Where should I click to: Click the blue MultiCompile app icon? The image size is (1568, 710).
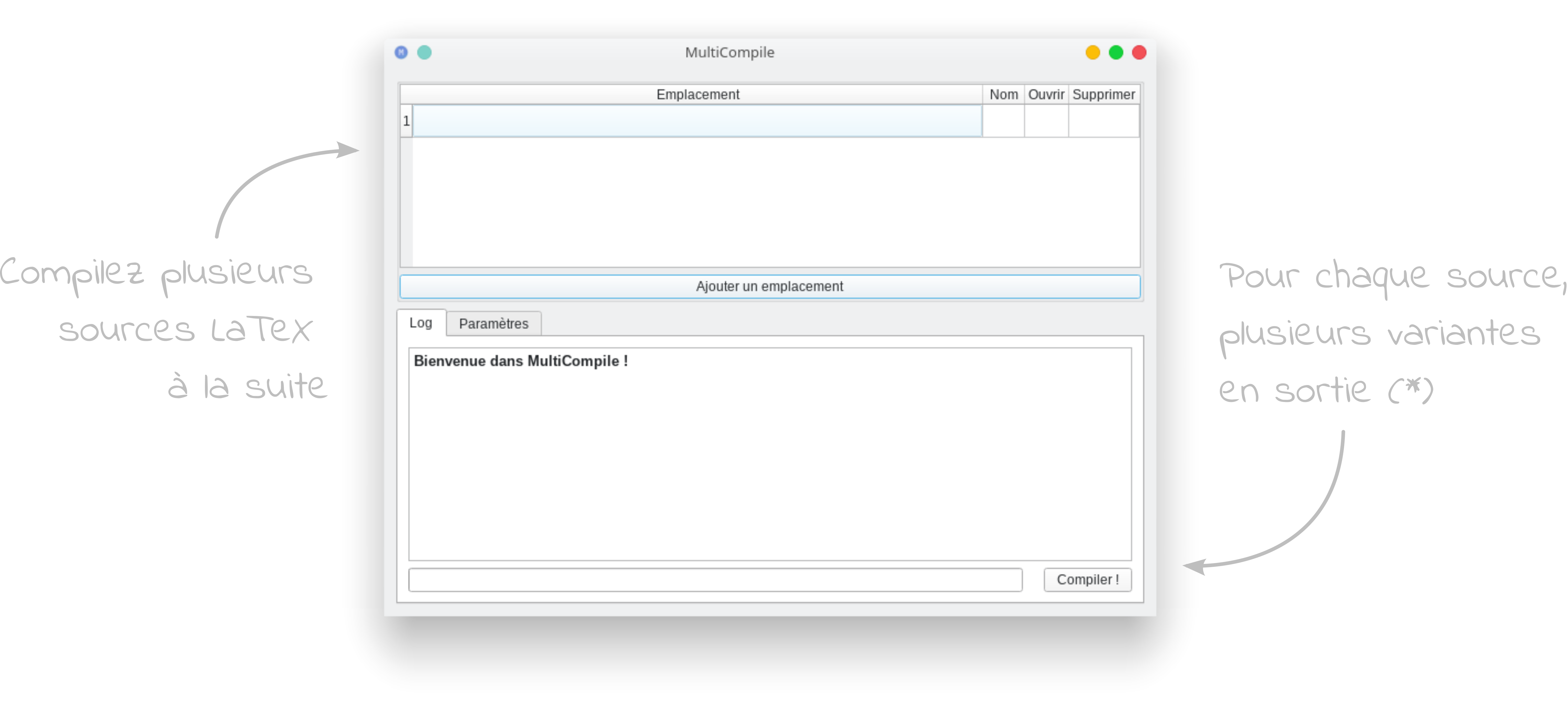(401, 52)
